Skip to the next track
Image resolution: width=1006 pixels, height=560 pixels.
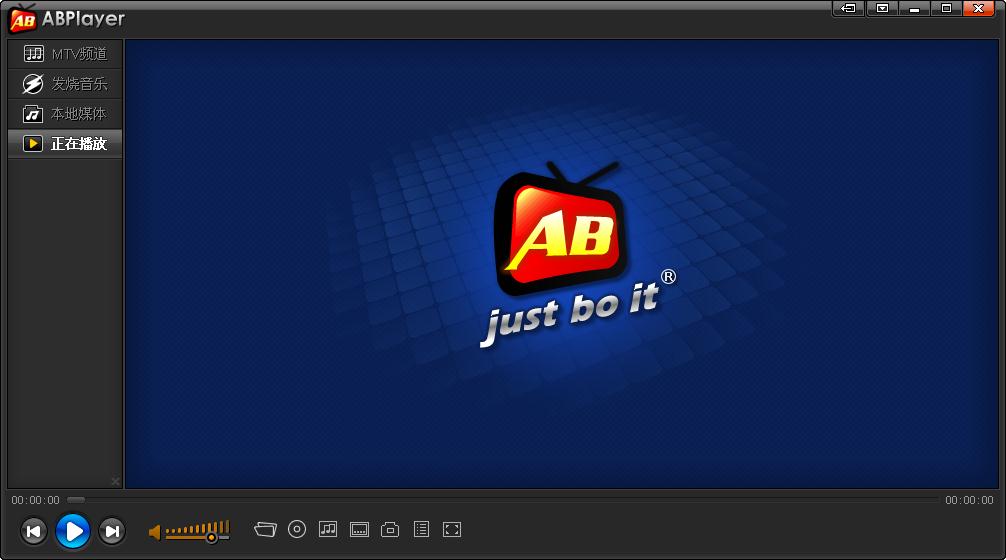point(112,531)
